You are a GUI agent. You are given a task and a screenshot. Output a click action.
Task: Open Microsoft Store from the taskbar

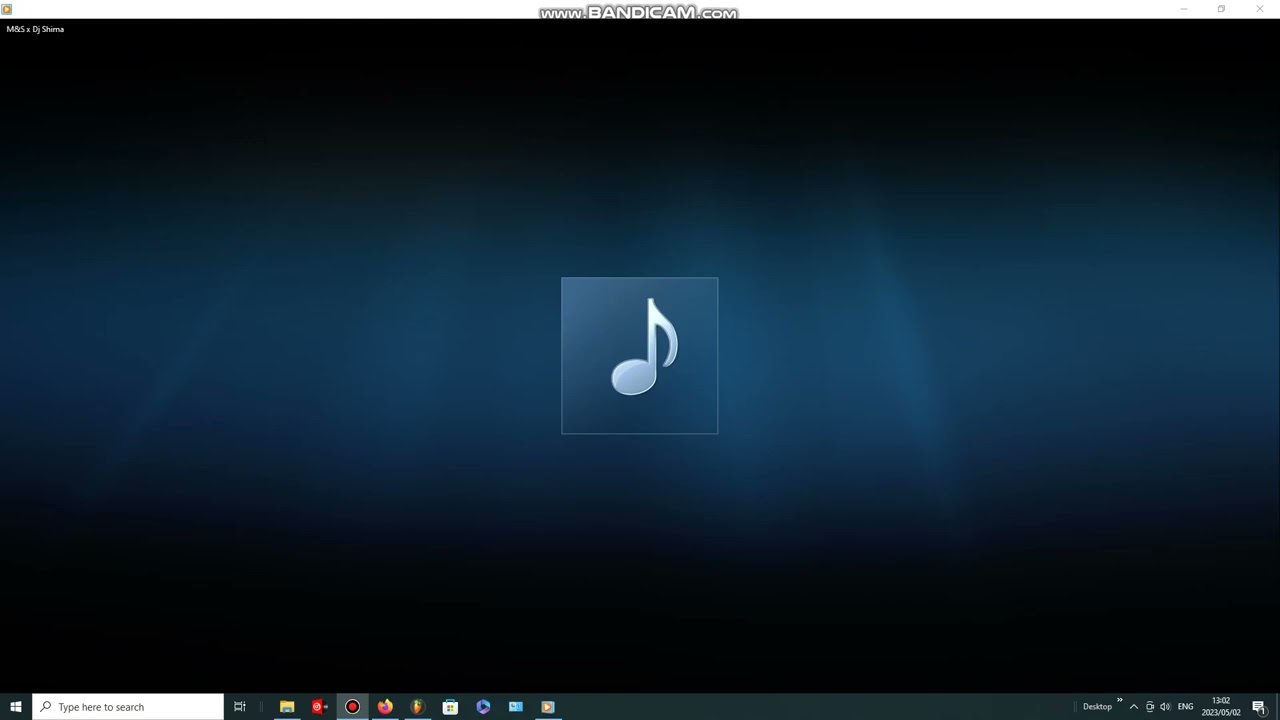450,707
